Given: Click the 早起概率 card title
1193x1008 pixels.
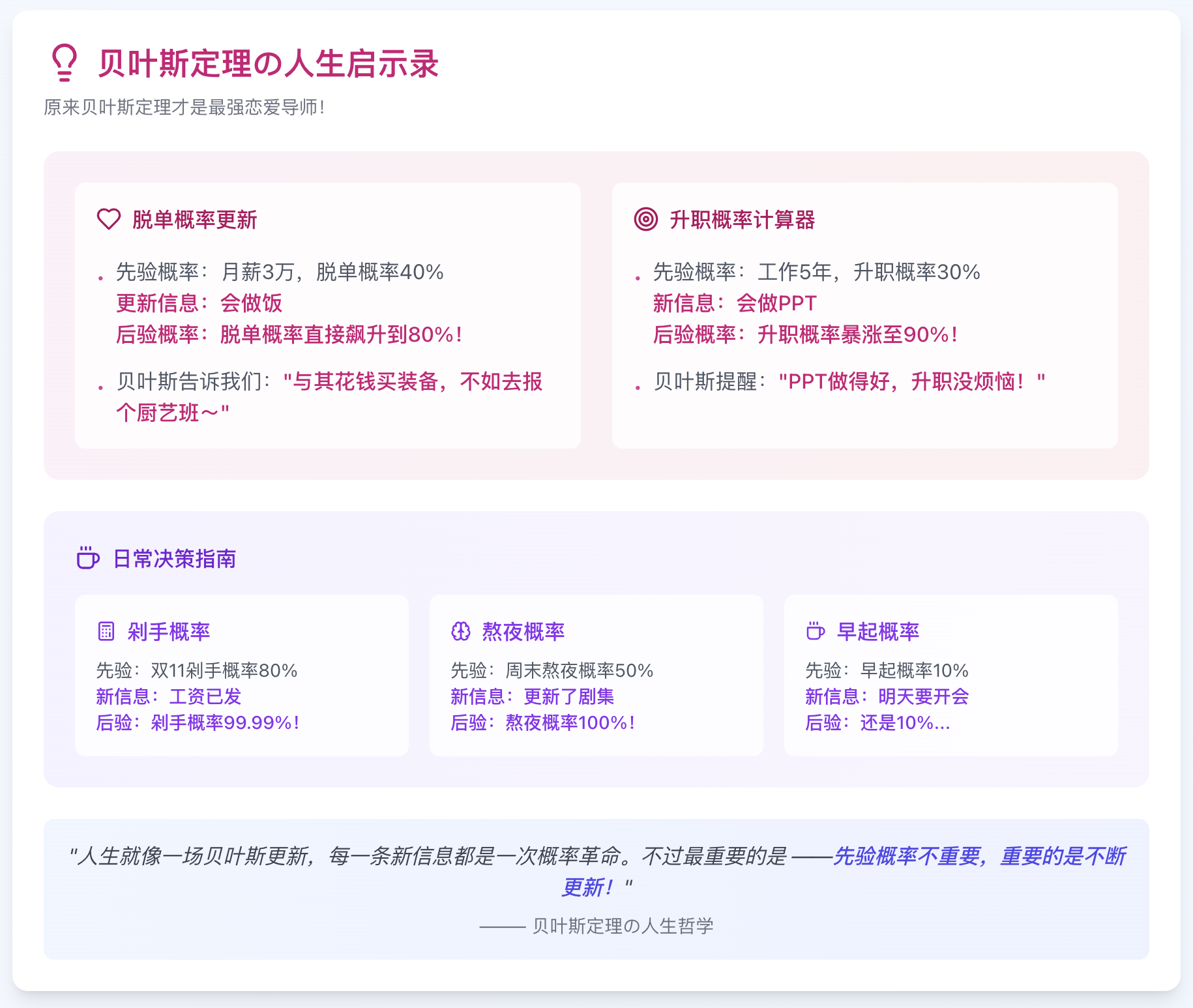Looking at the screenshot, I should click(877, 632).
